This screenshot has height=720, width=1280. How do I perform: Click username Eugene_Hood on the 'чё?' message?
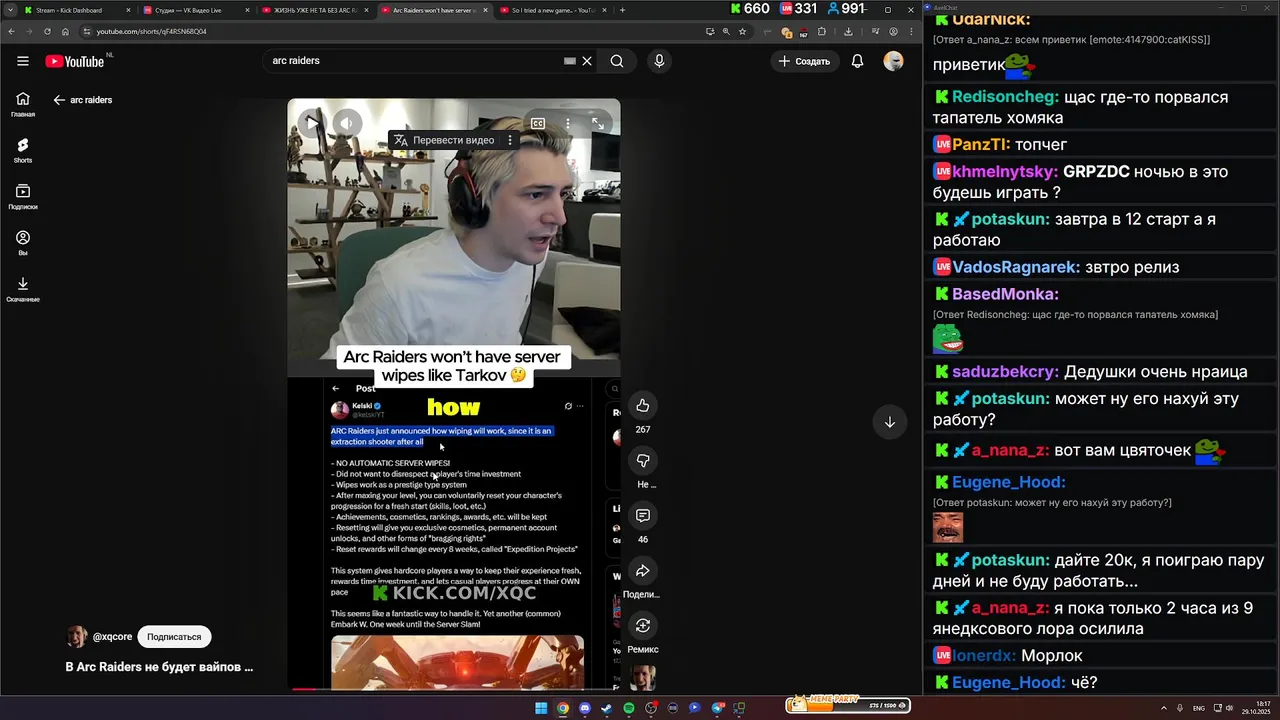click(x=1008, y=682)
